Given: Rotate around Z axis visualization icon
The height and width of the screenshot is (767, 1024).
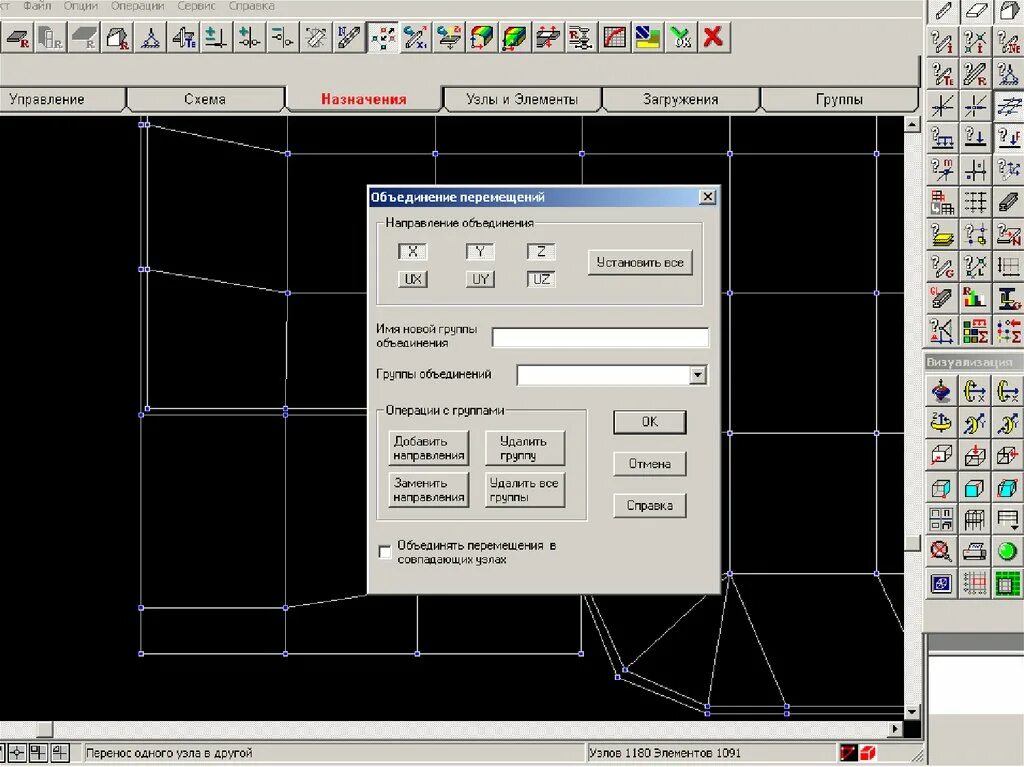Looking at the screenshot, I should point(941,423).
